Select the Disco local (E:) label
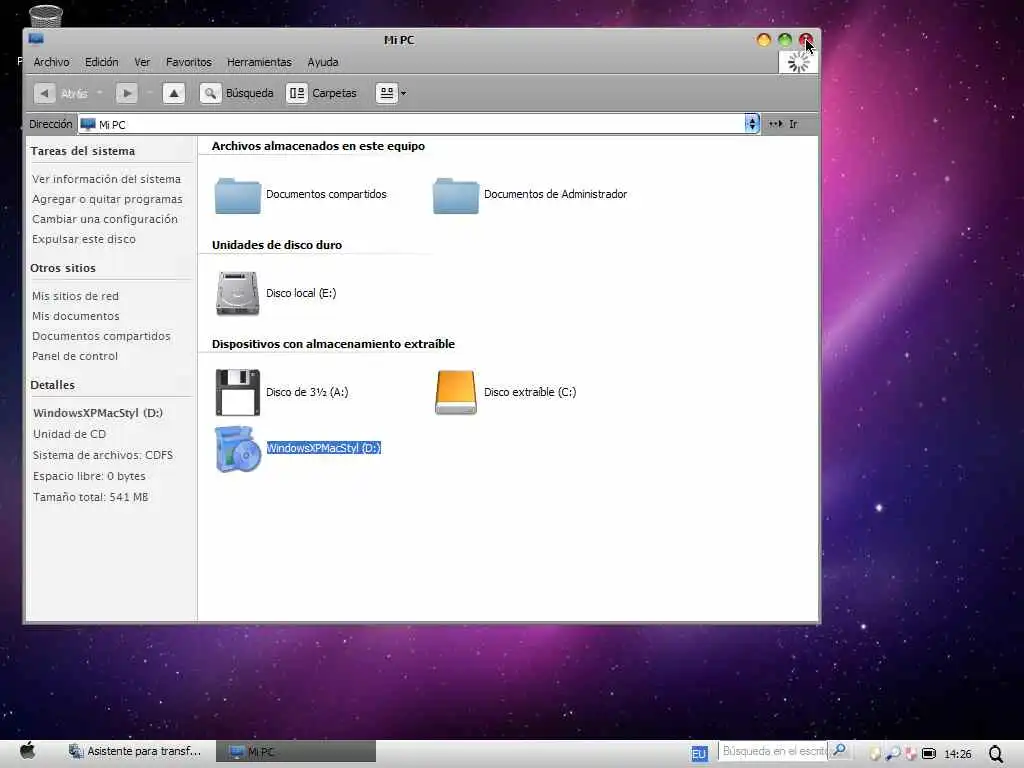The height and width of the screenshot is (768, 1024). pos(301,293)
